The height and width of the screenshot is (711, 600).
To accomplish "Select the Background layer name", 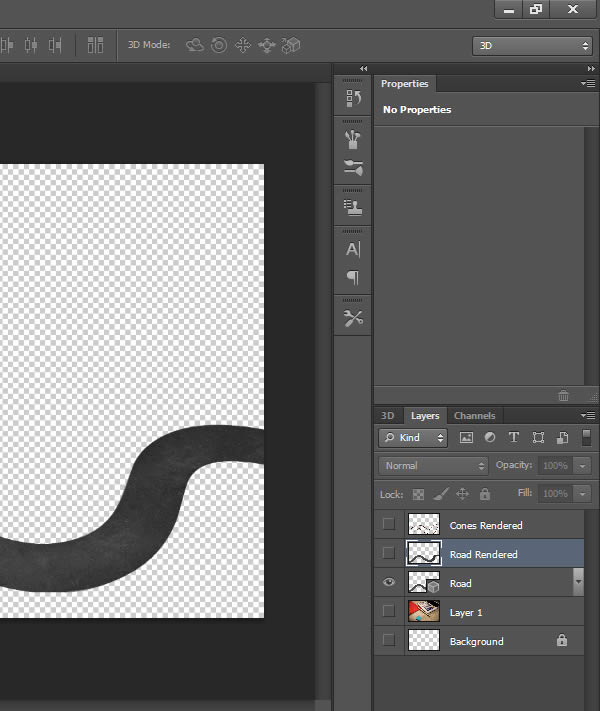I will [476, 642].
